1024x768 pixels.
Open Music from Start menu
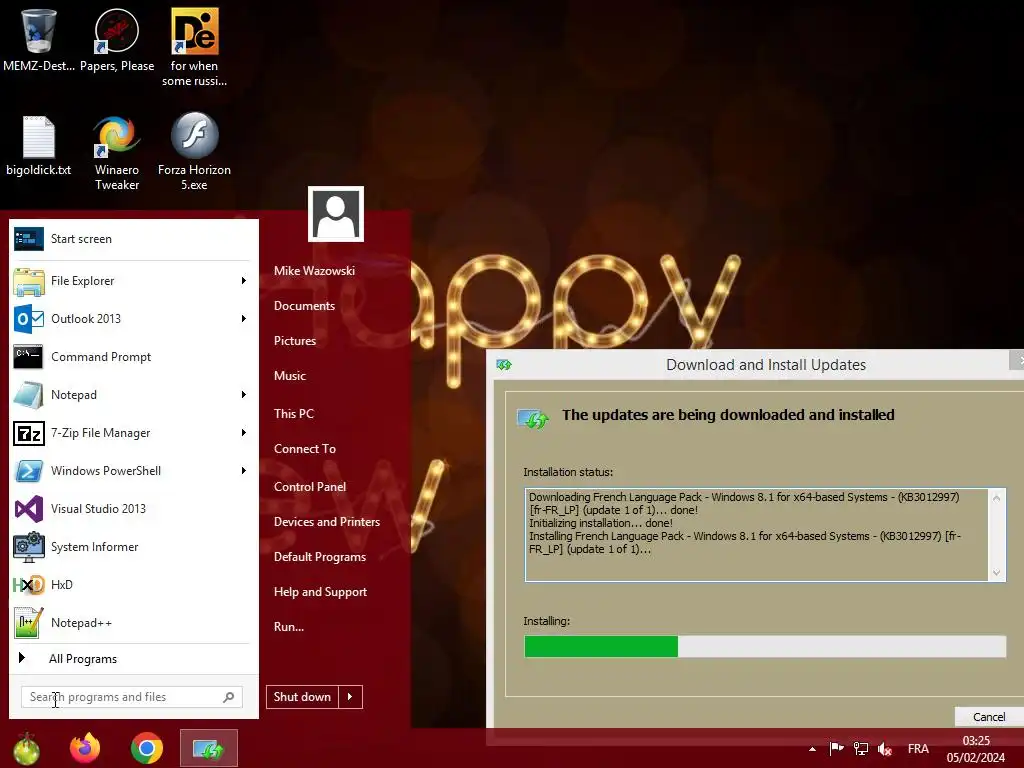[290, 376]
